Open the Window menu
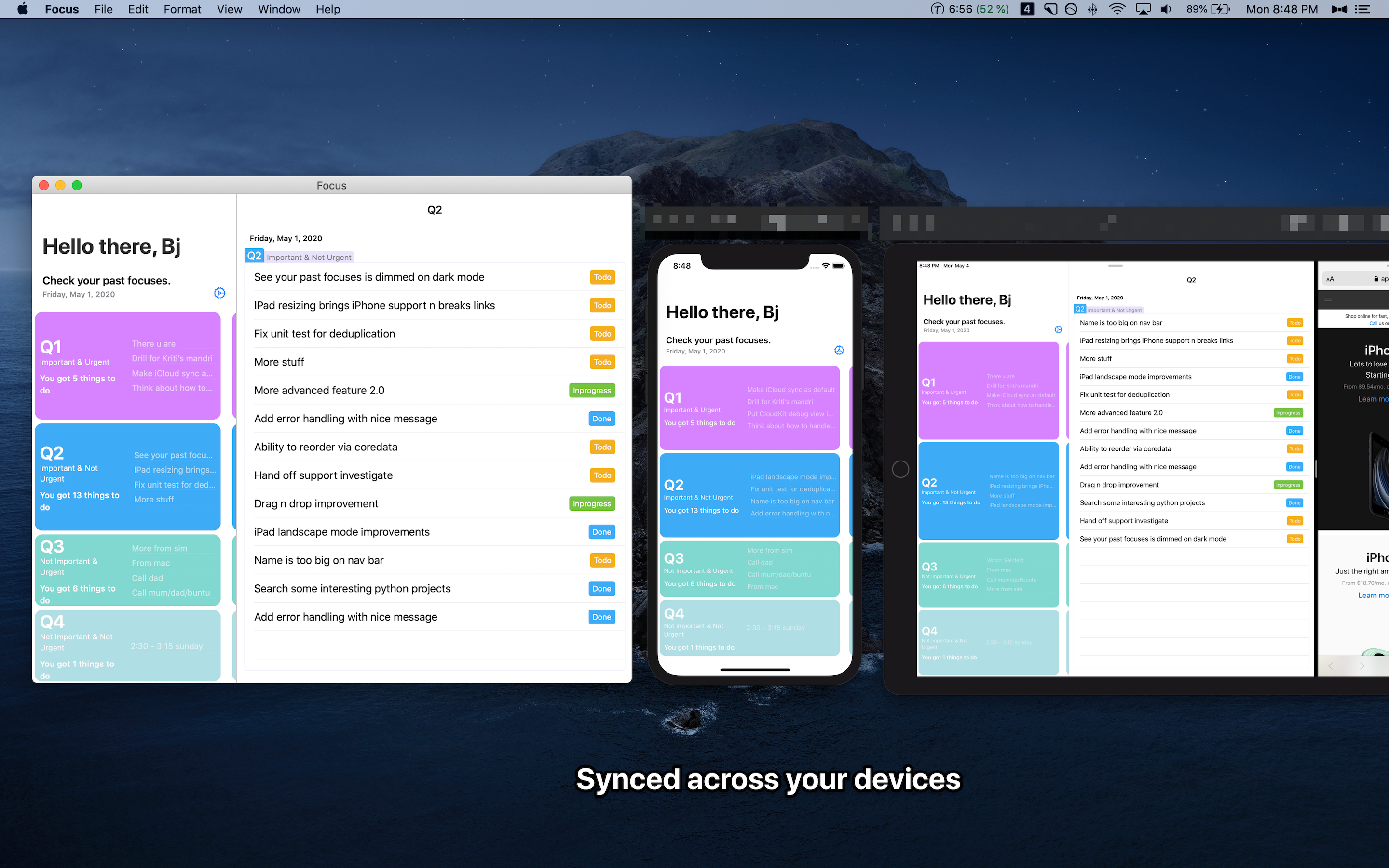The image size is (1389, 868). (279, 9)
